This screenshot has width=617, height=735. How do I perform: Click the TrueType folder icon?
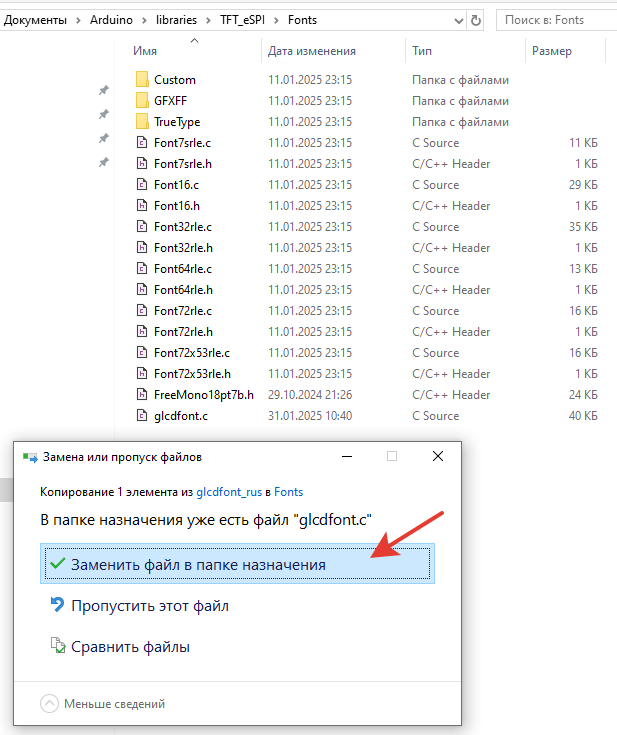pyautogui.click(x=142, y=121)
